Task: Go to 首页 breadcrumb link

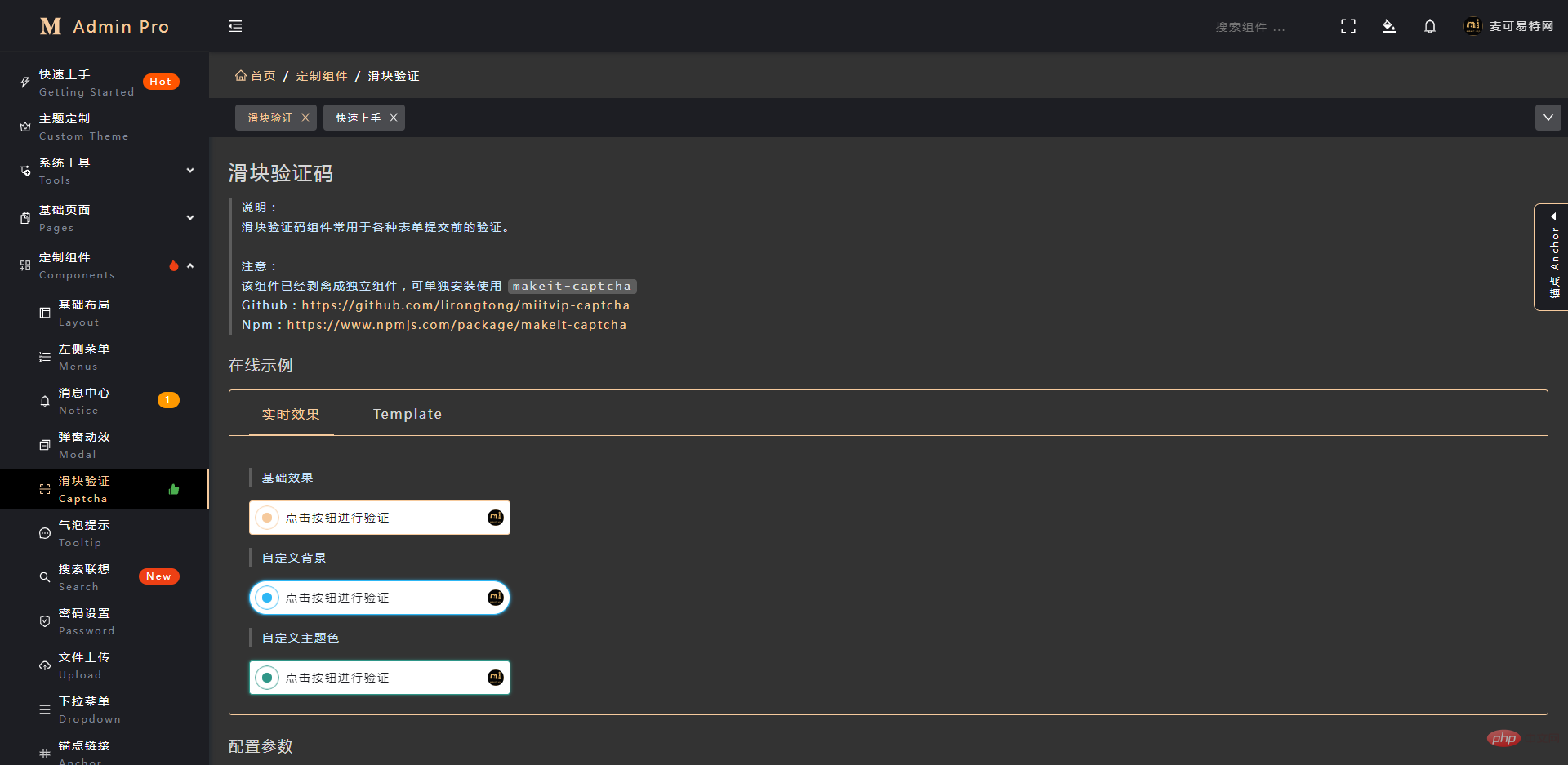Action: pyautogui.click(x=263, y=76)
